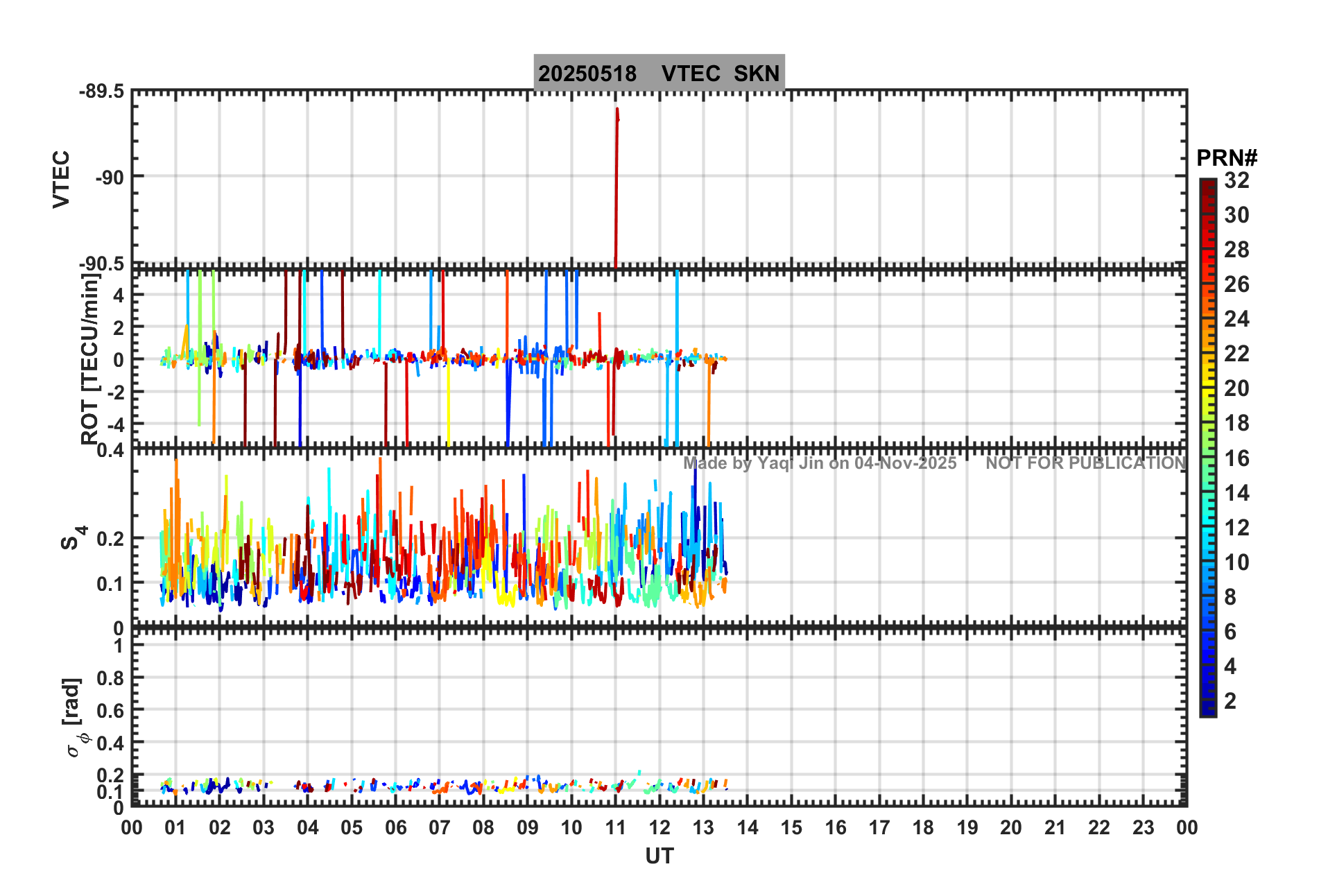Click the red VTEC spike near 11 UT
The width and height of the screenshot is (1319, 896).
tap(617, 187)
